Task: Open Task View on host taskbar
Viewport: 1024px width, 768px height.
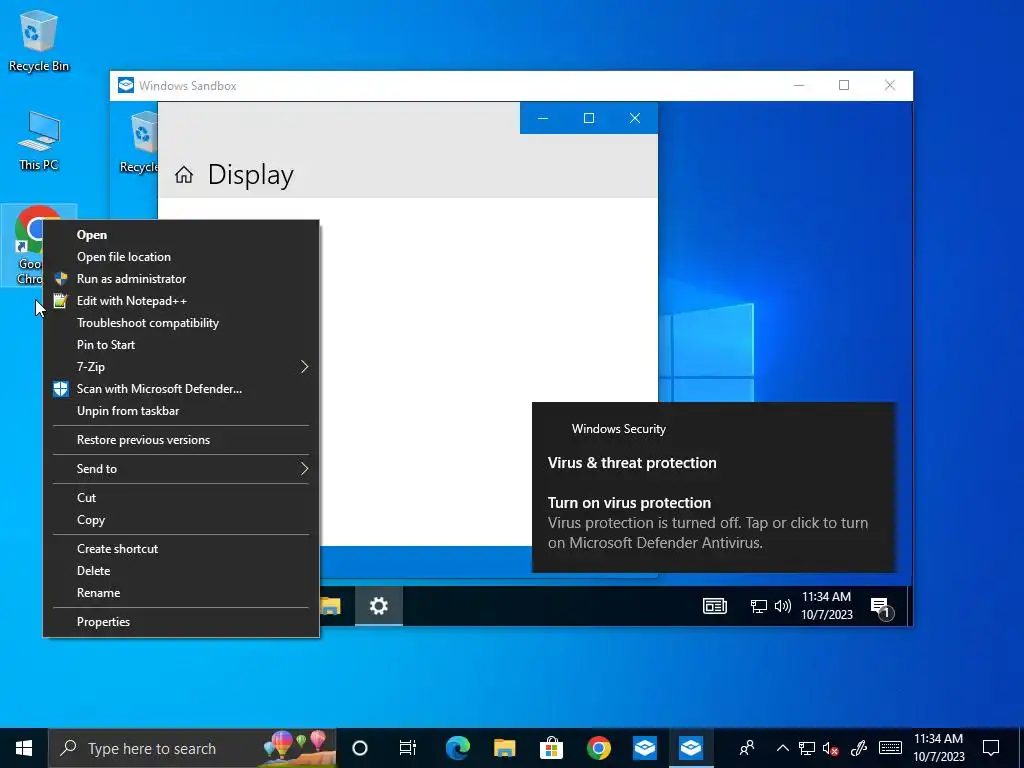Action: [408, 748]
